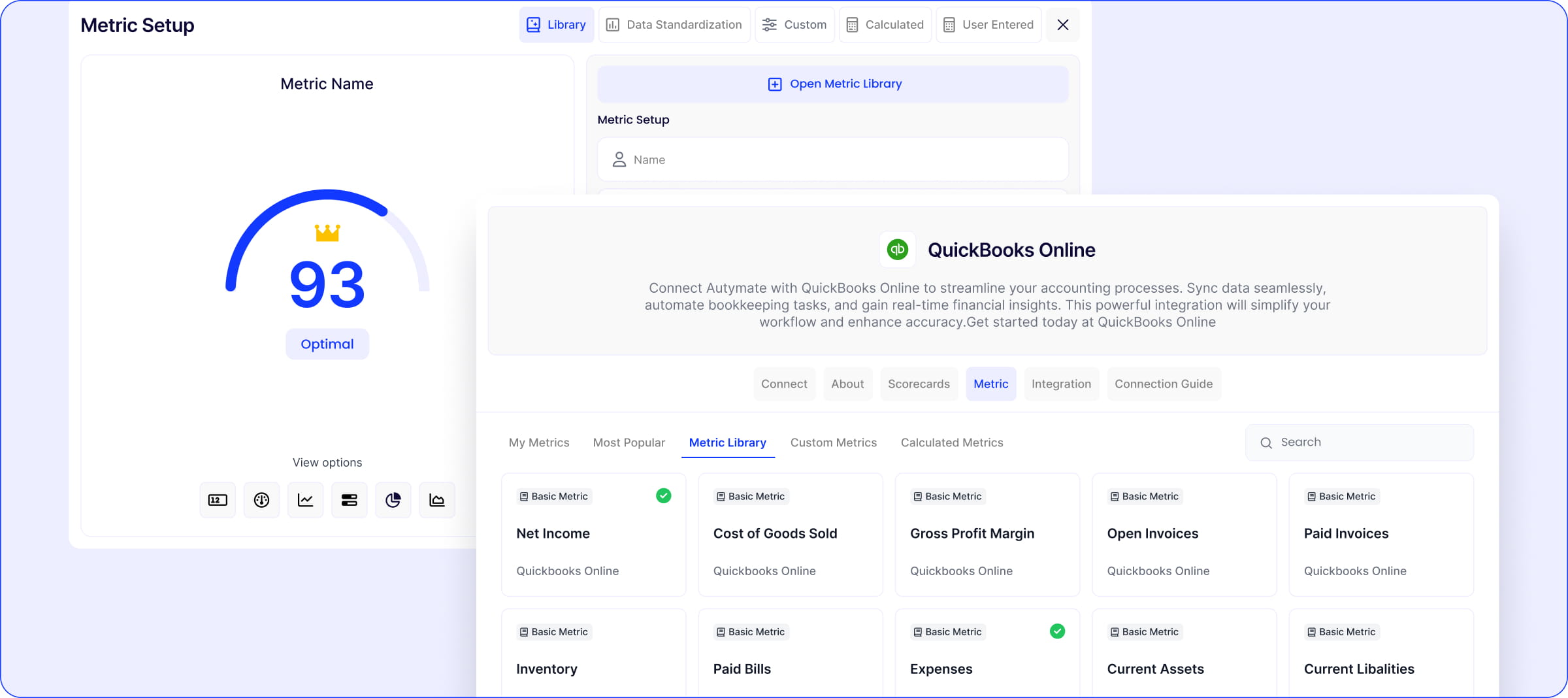The width and height of the screenshot is (1568, 698).
Task: Click the QuickBooks Online heading text
Action: (1011, 250)
